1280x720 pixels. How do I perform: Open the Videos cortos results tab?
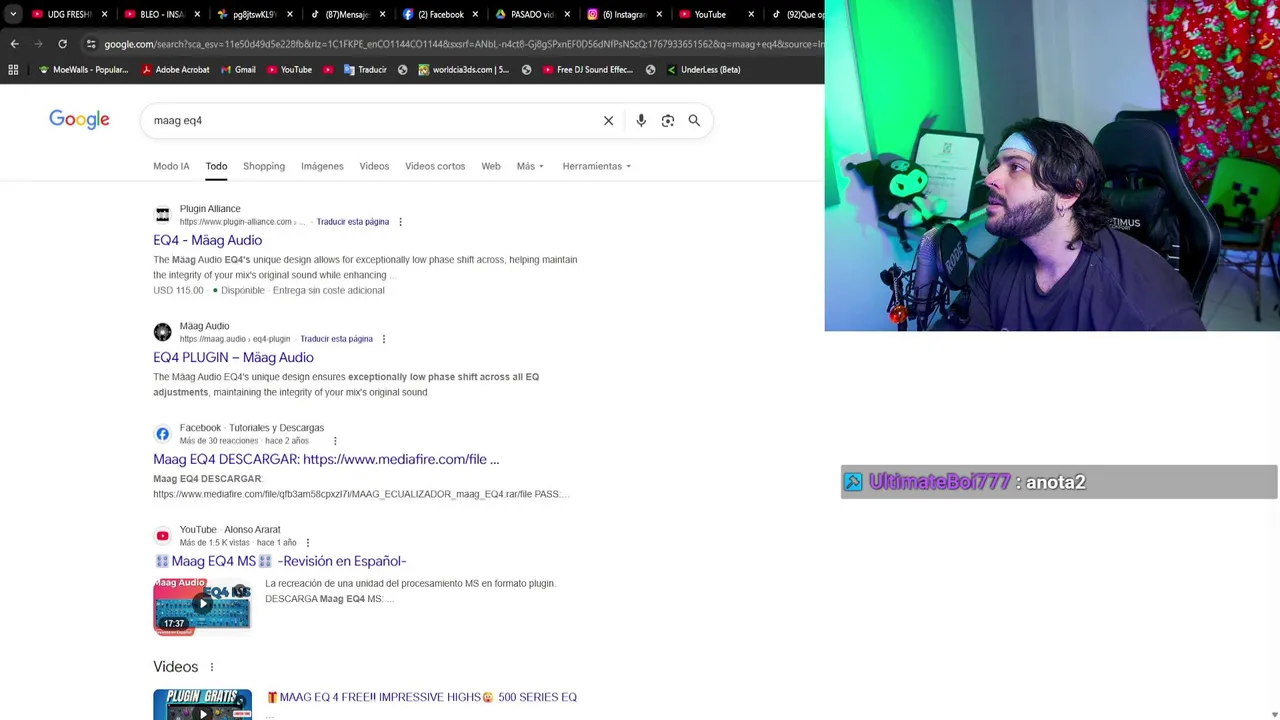(435, 166)
